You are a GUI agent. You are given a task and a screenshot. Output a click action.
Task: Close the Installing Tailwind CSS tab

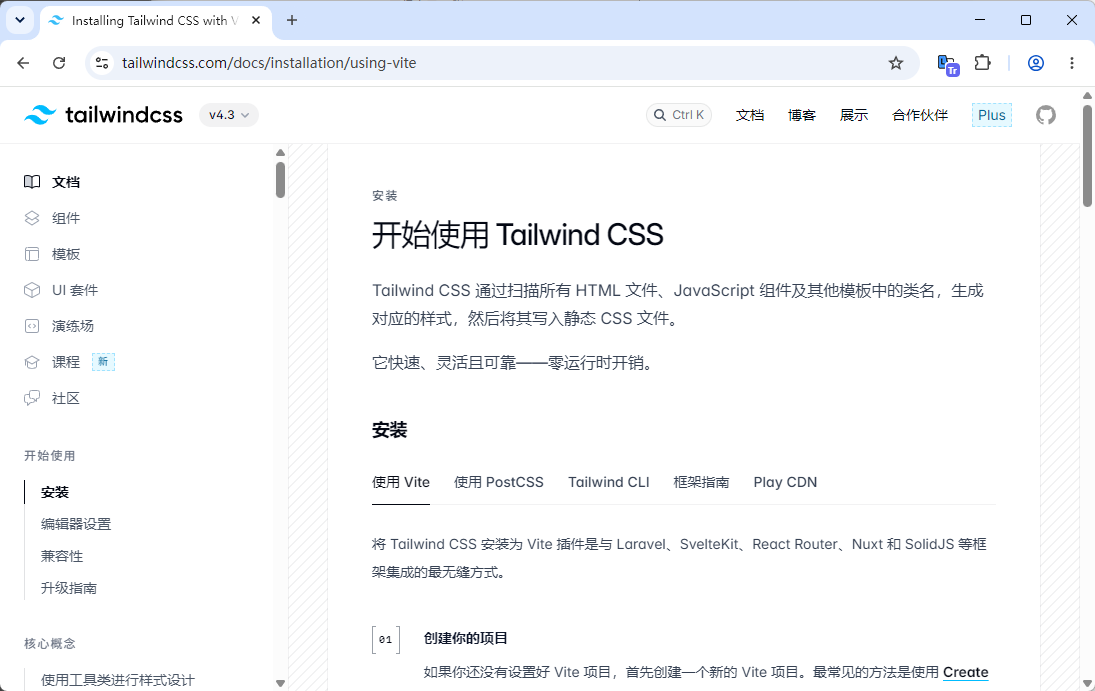coord(256,20)
